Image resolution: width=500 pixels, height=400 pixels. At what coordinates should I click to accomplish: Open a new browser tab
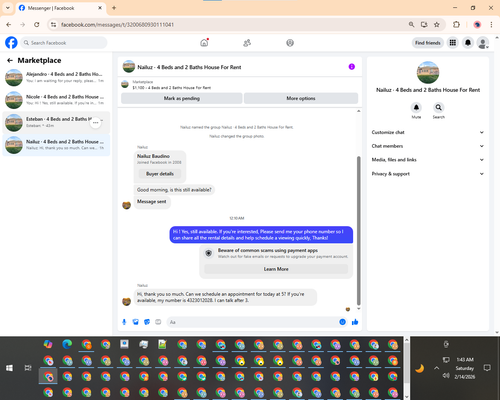click(114, 8)
